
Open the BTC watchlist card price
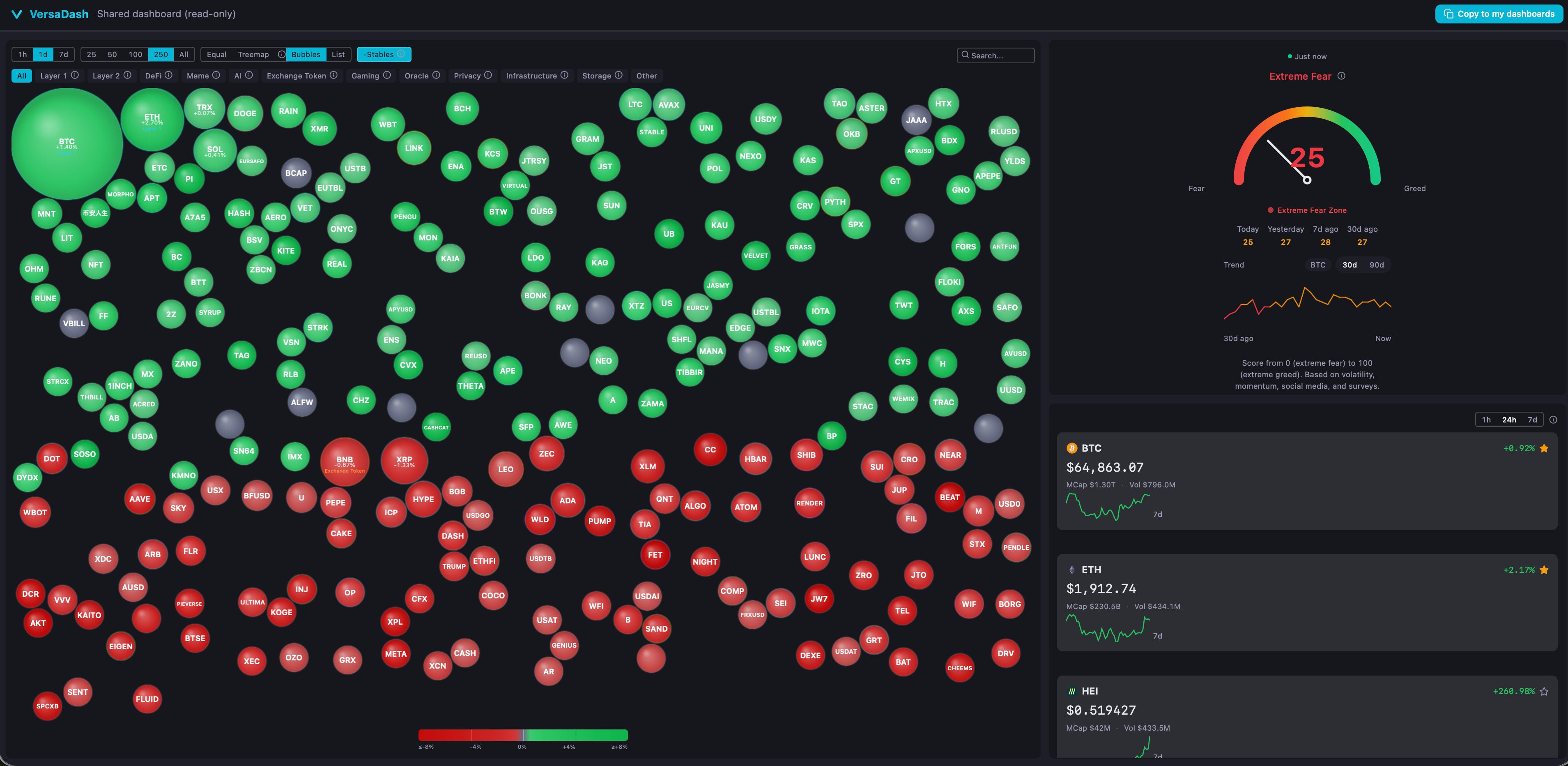1105,468
